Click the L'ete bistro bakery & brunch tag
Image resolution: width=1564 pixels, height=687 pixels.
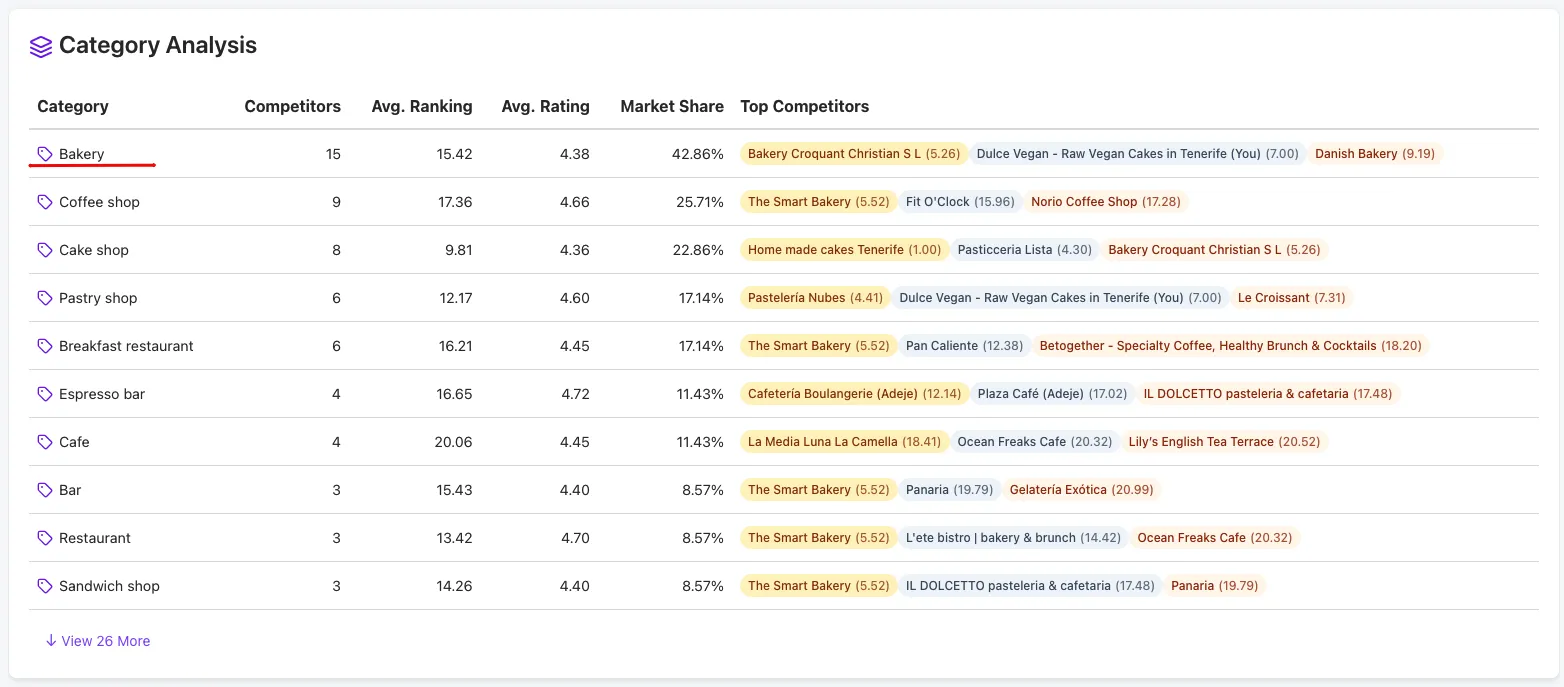[x=1013, y=538]
